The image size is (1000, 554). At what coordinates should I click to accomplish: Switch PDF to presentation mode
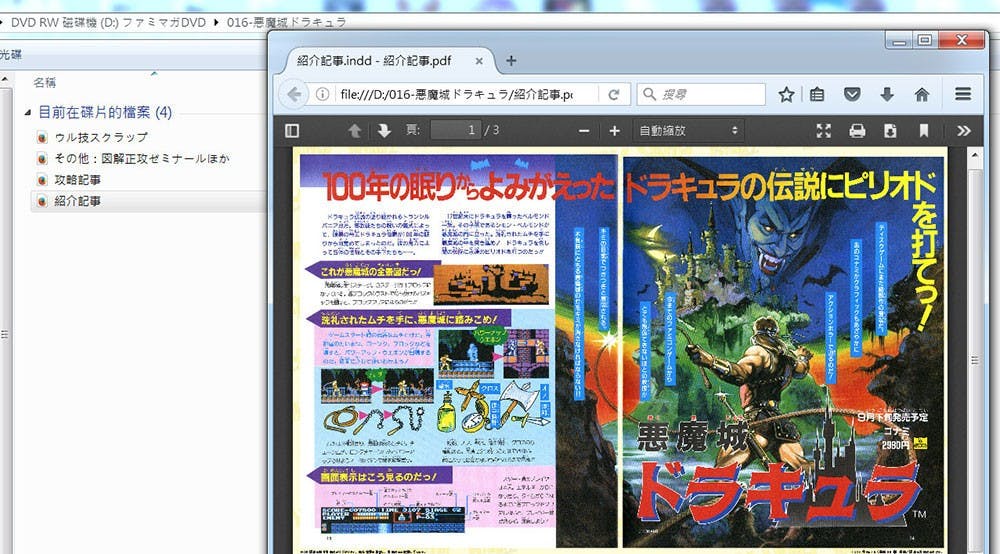coord(824,131)
